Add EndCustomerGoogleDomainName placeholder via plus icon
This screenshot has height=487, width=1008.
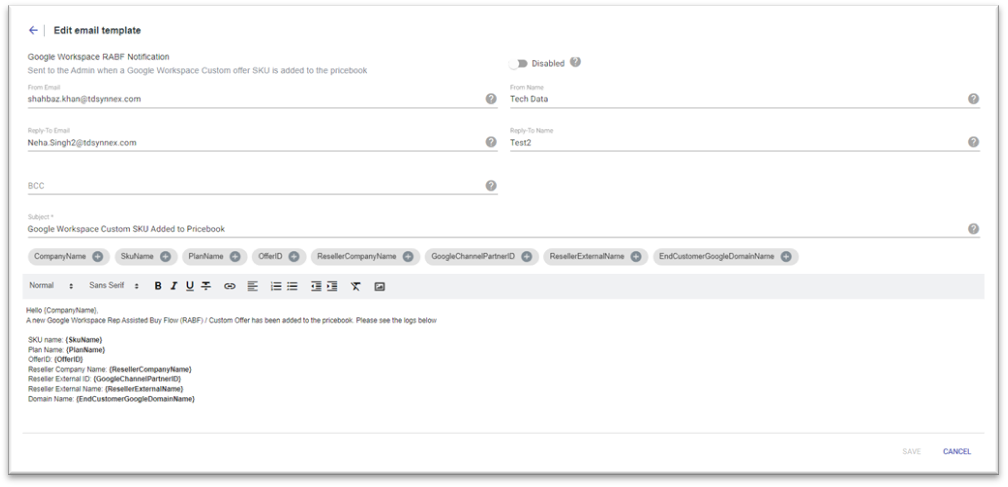tap(786, 256)
